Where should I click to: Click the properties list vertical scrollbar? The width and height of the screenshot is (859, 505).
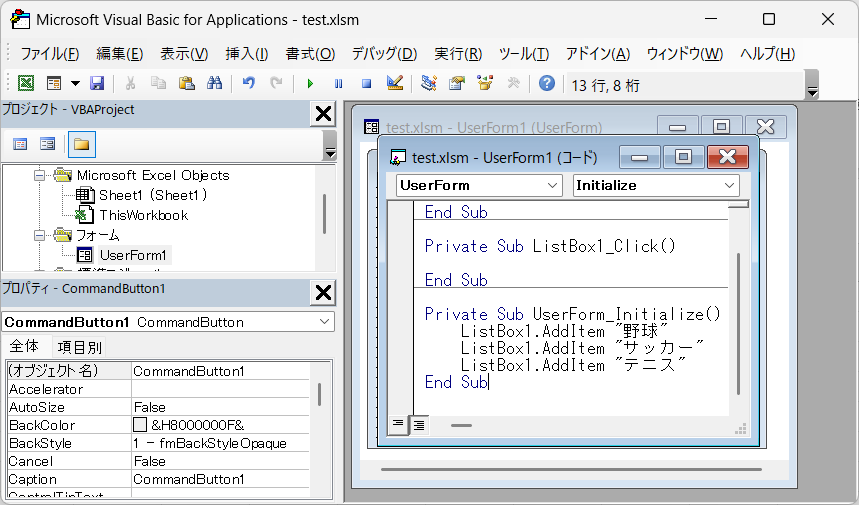(x=320, y=394)
